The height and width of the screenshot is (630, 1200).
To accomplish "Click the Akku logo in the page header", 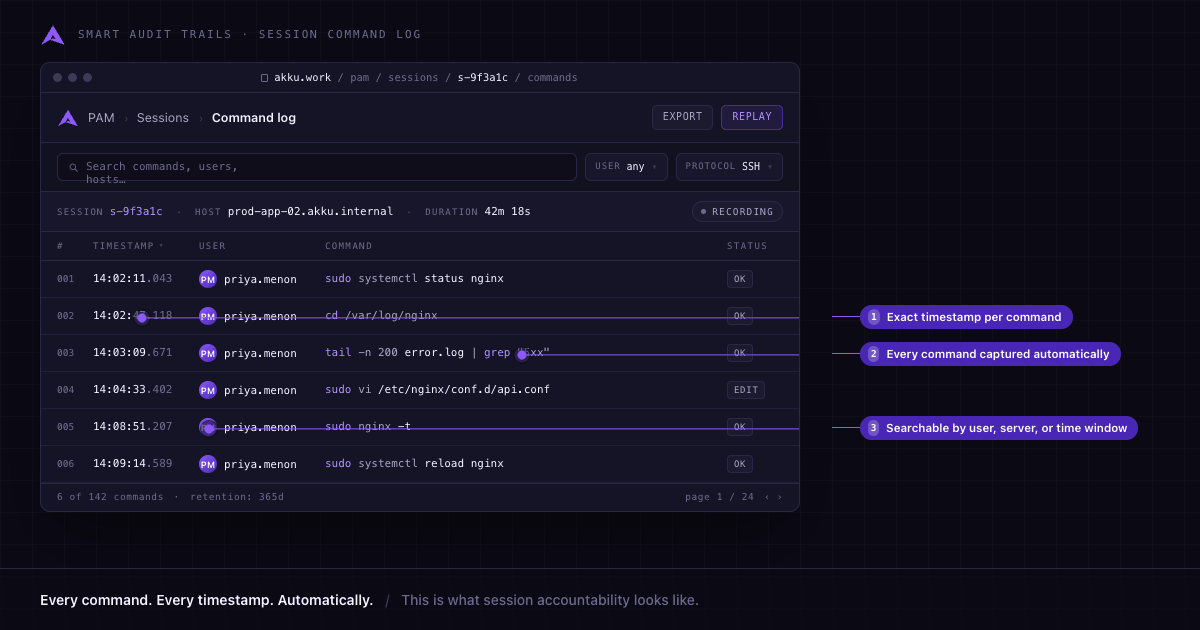I will point(53,35).
